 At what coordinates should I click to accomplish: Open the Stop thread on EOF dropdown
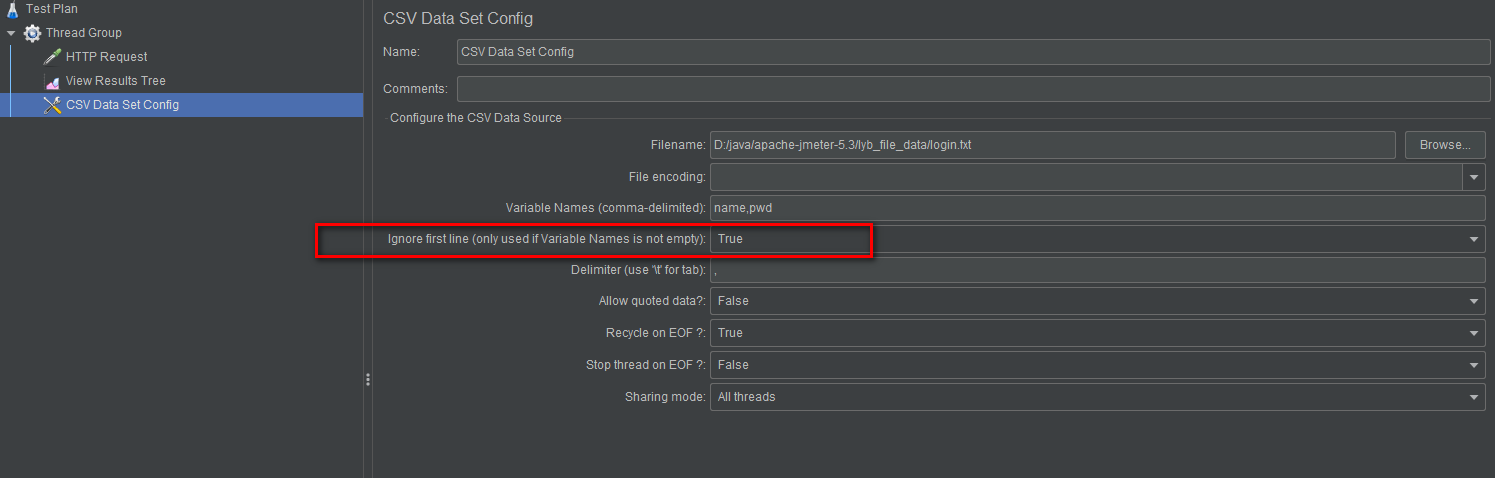[1474, 365]
